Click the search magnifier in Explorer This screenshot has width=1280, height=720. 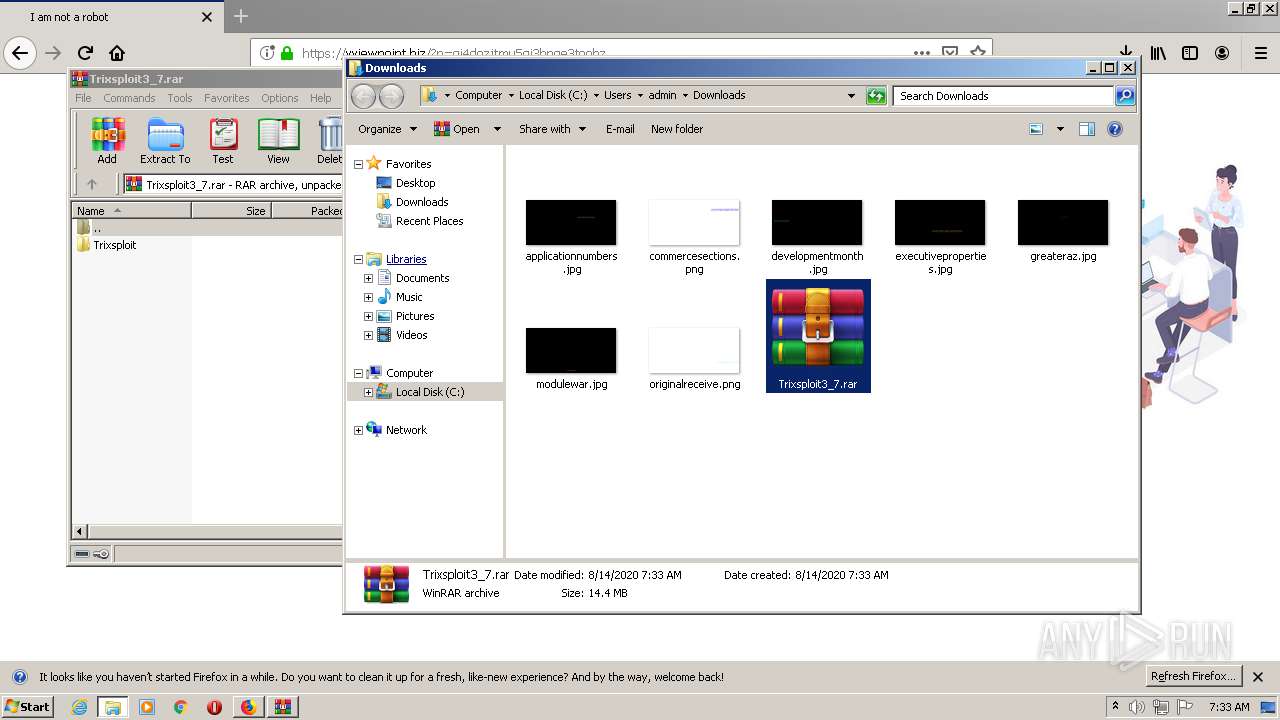tap(1125, 96)
